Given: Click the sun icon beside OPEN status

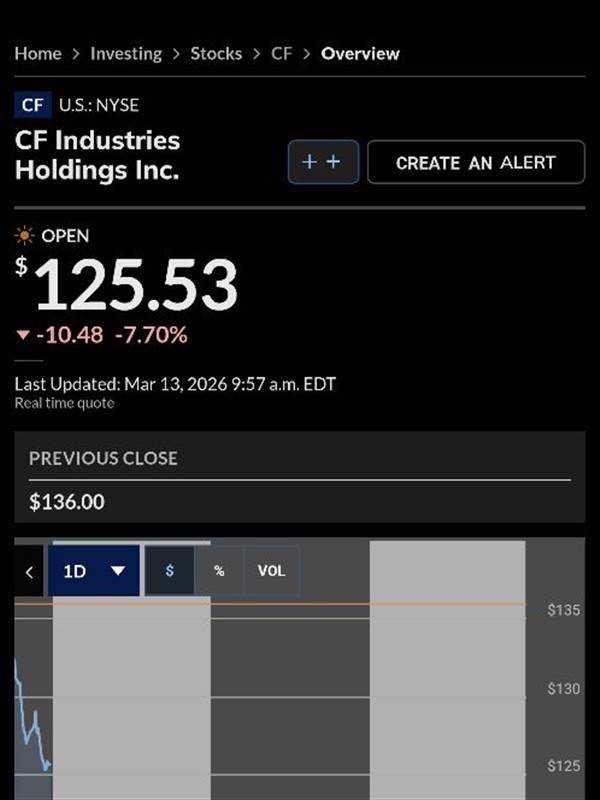Looking at the screenshot, I should [x=24, y=236].
